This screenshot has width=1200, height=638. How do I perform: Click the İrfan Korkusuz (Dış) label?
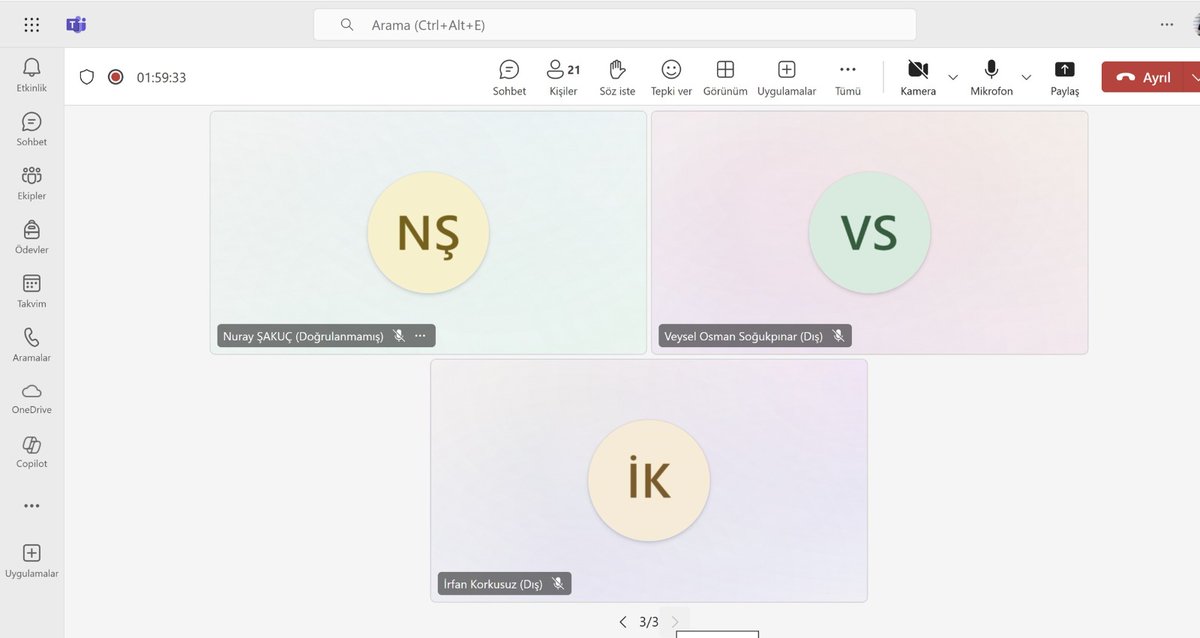492,584
